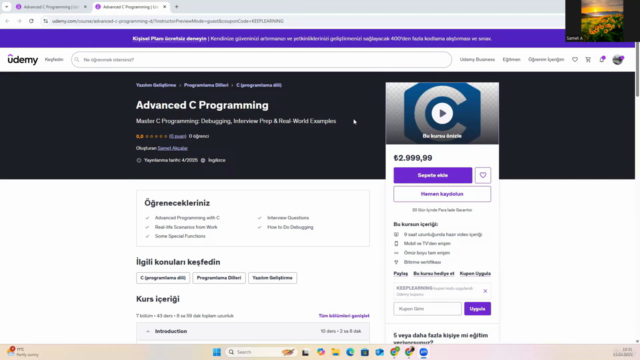Open the weather widget in taskbar
The image size is (640, 360).
[x=23, y=352]
